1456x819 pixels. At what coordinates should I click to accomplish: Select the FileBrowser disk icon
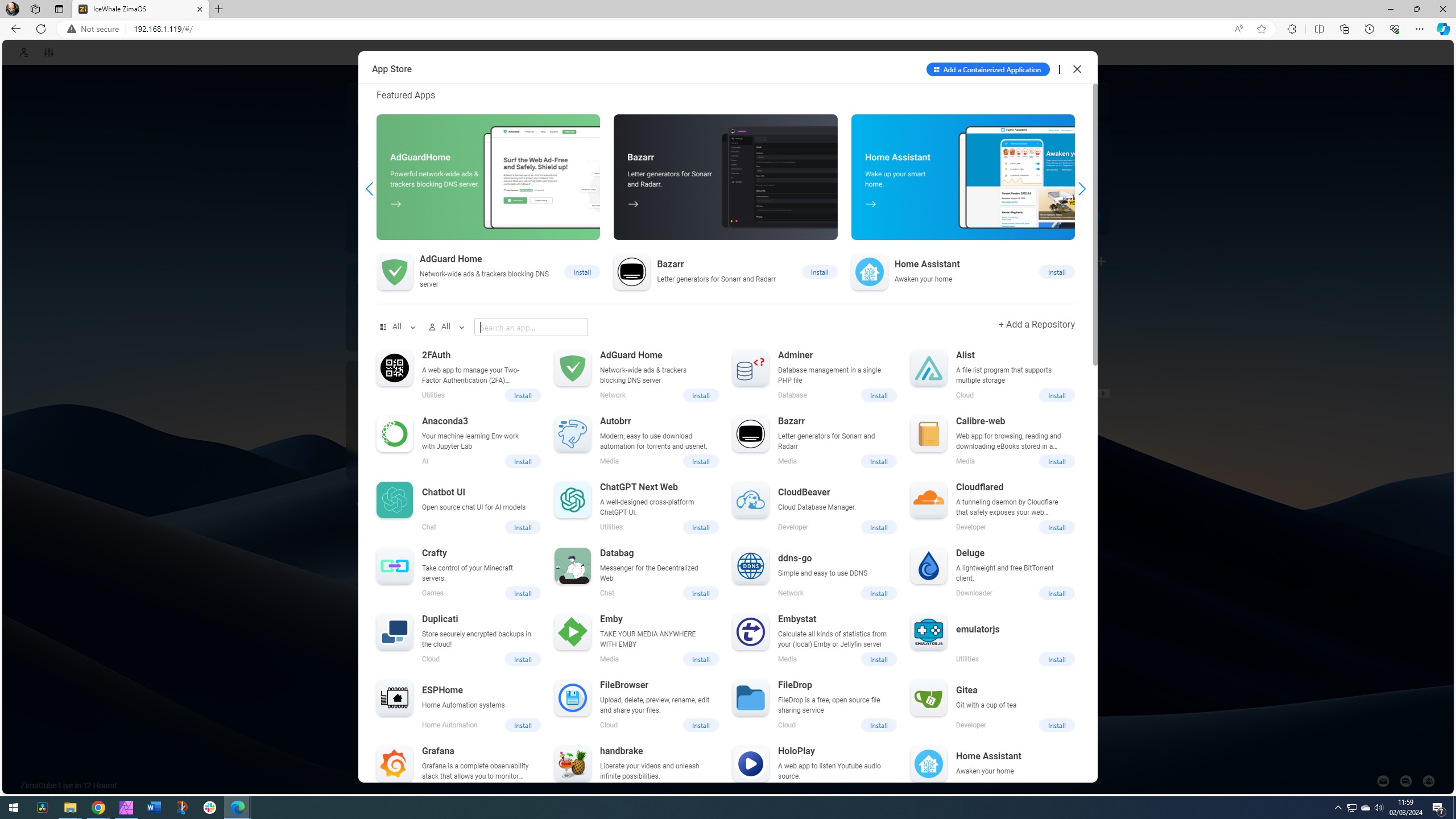572,698
